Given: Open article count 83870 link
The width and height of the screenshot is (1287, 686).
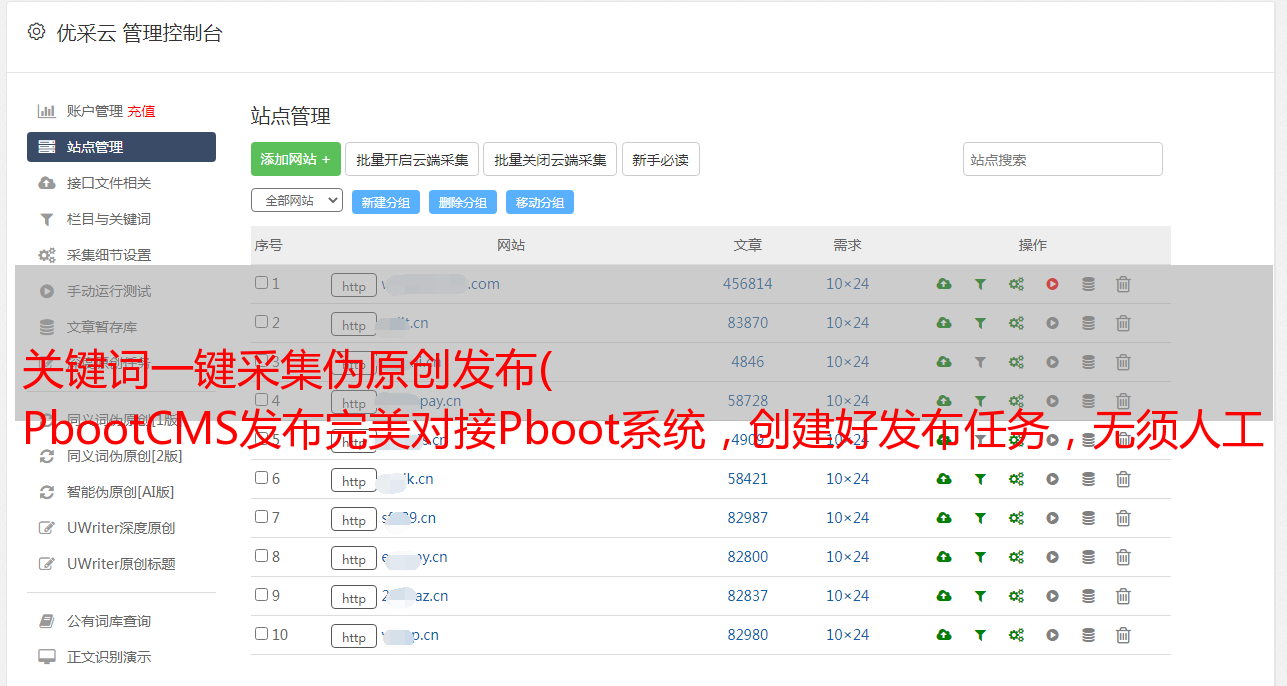Looking at the screenshot, I should coord(748,323).
